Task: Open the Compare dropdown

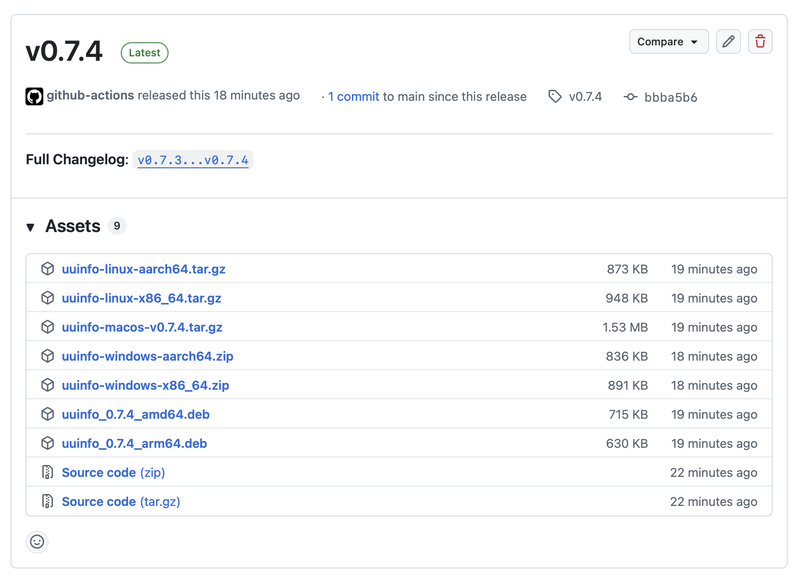Action: tap(668, 41)
